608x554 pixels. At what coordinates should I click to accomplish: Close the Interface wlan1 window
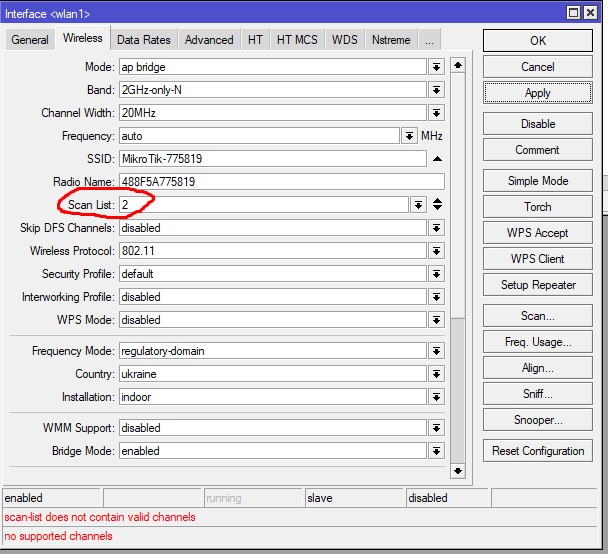(590, 13)
